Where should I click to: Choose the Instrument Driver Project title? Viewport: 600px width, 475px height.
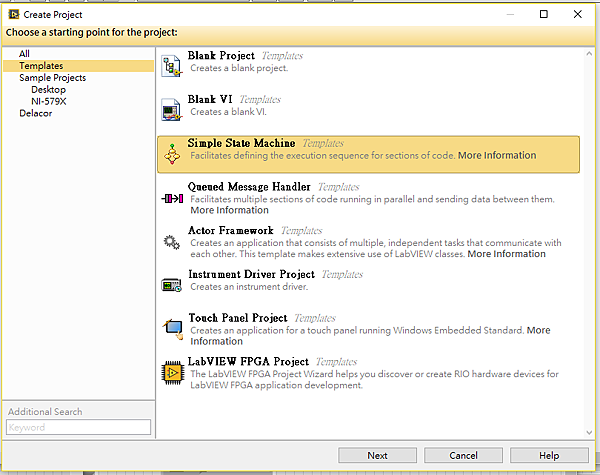point(251,274)
